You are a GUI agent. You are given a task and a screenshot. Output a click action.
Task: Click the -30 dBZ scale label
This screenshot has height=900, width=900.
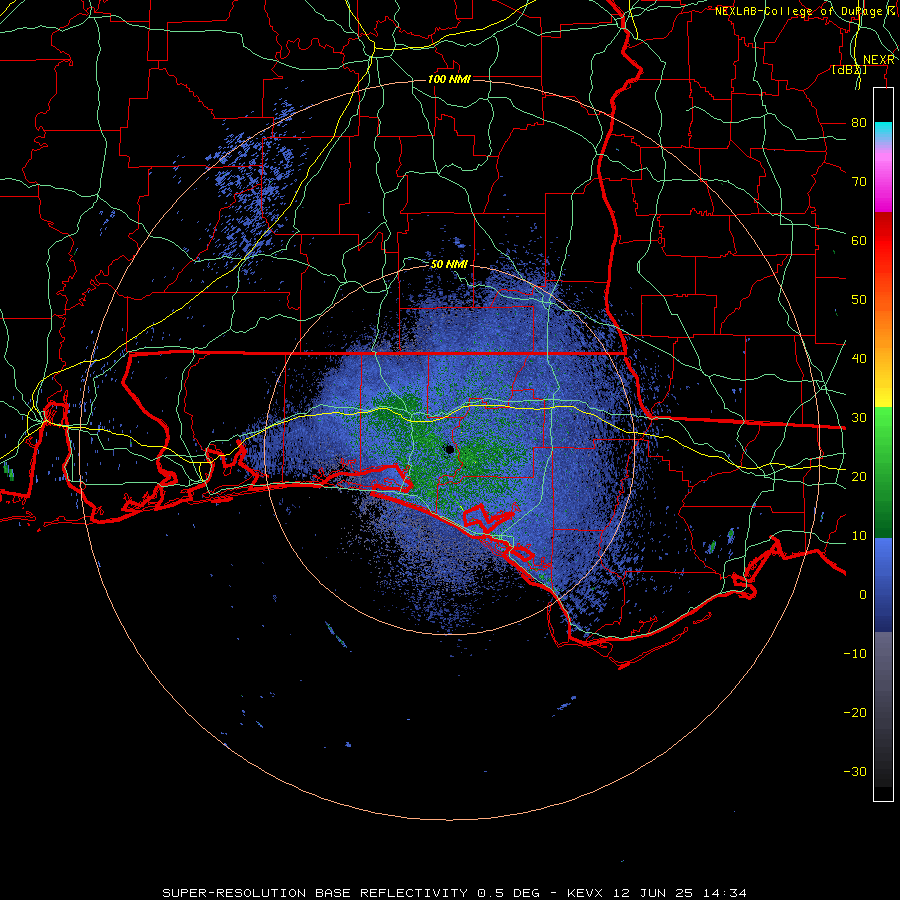tap(855, 771)
